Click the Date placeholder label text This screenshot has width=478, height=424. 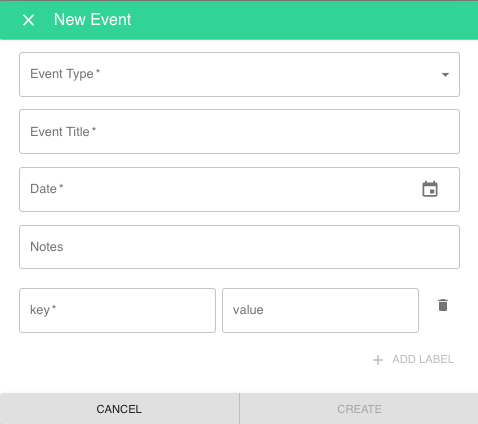tap(47, 189)
